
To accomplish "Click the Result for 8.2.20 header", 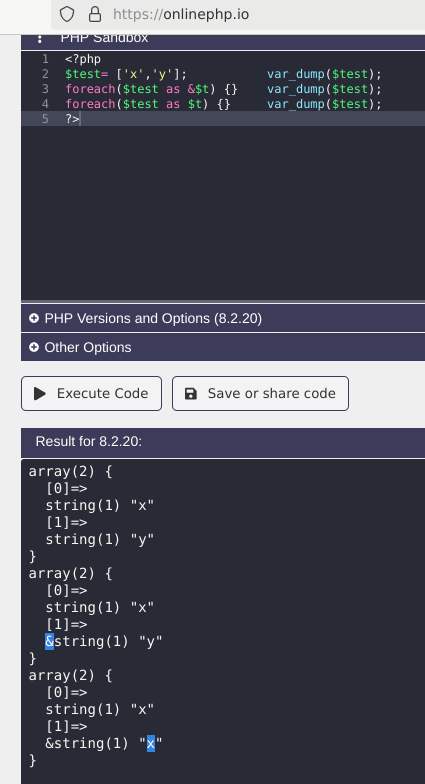I will pyautogui.click(x=88, y=442).
